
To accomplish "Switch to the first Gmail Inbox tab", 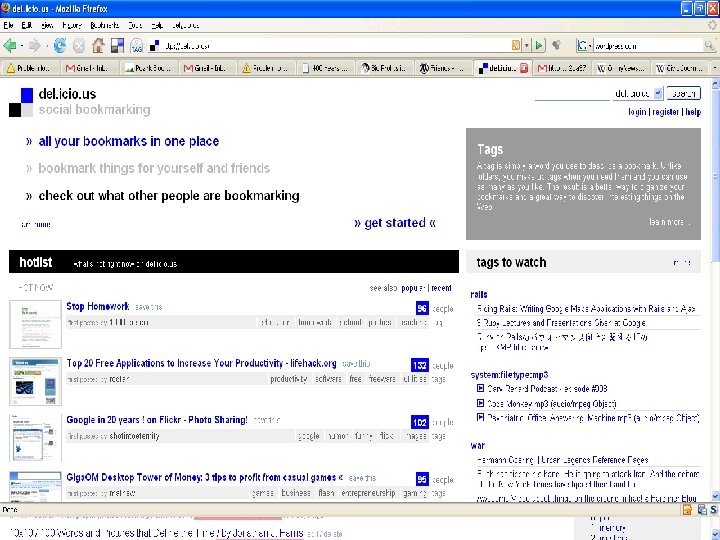I will [90, 68].
